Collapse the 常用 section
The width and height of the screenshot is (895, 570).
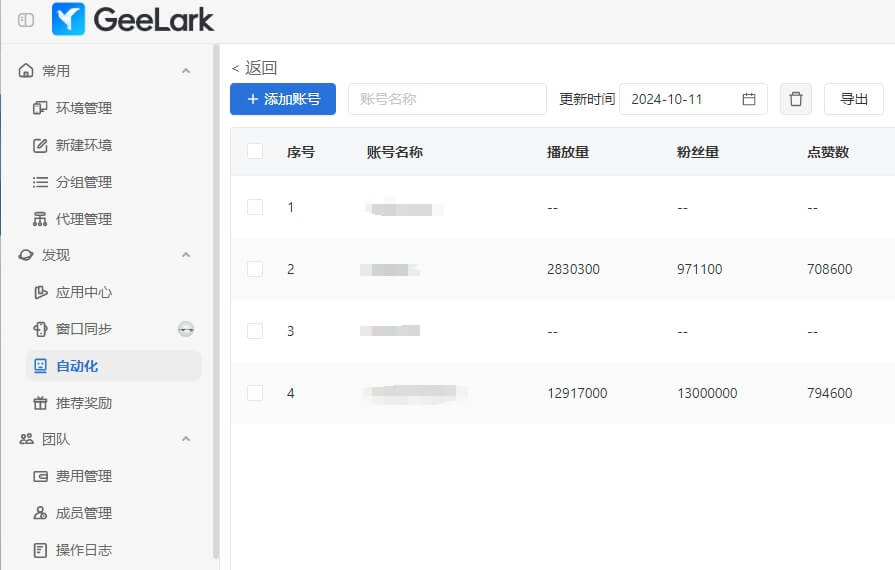point(185,71)
